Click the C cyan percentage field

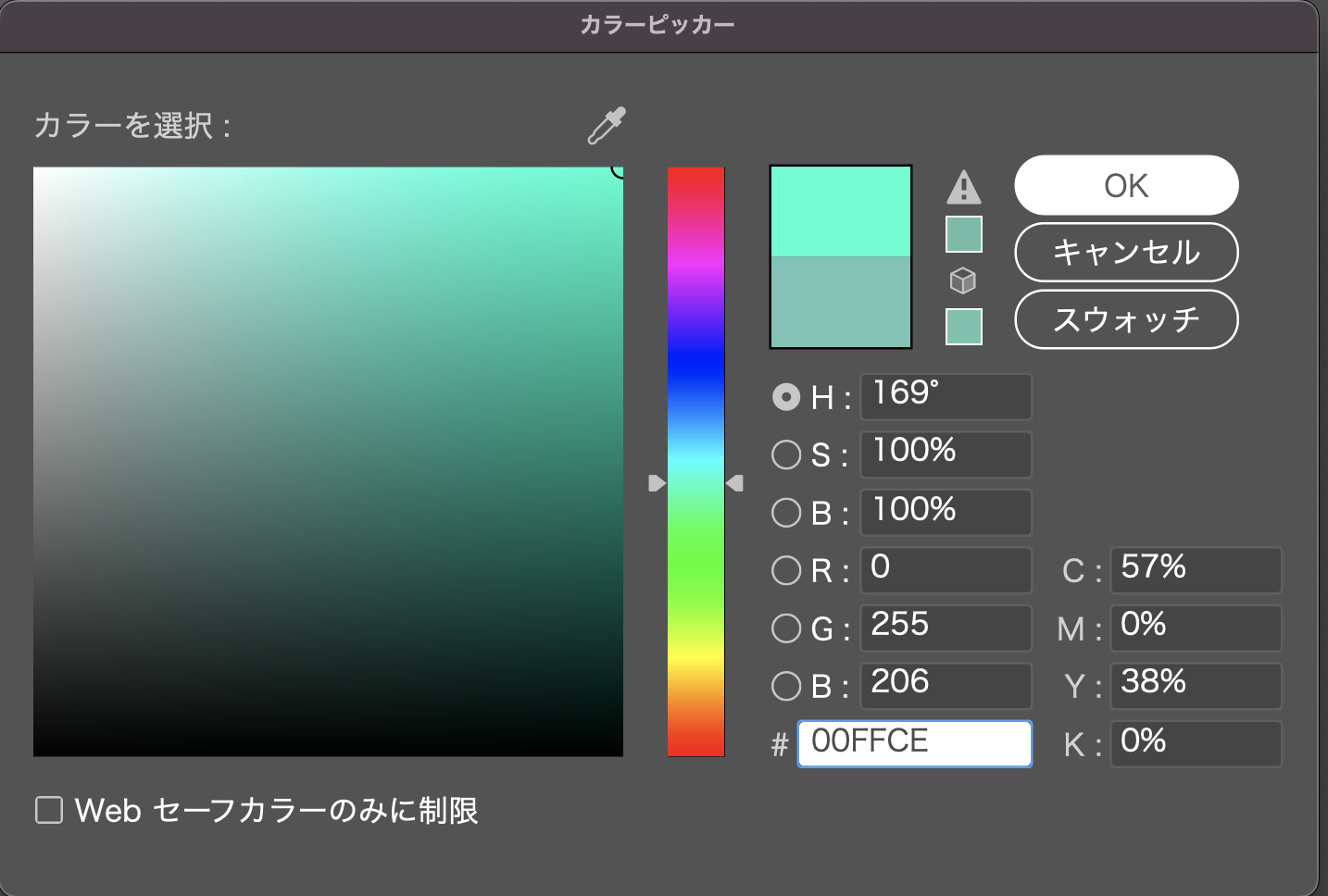[x=1195, y=569]
